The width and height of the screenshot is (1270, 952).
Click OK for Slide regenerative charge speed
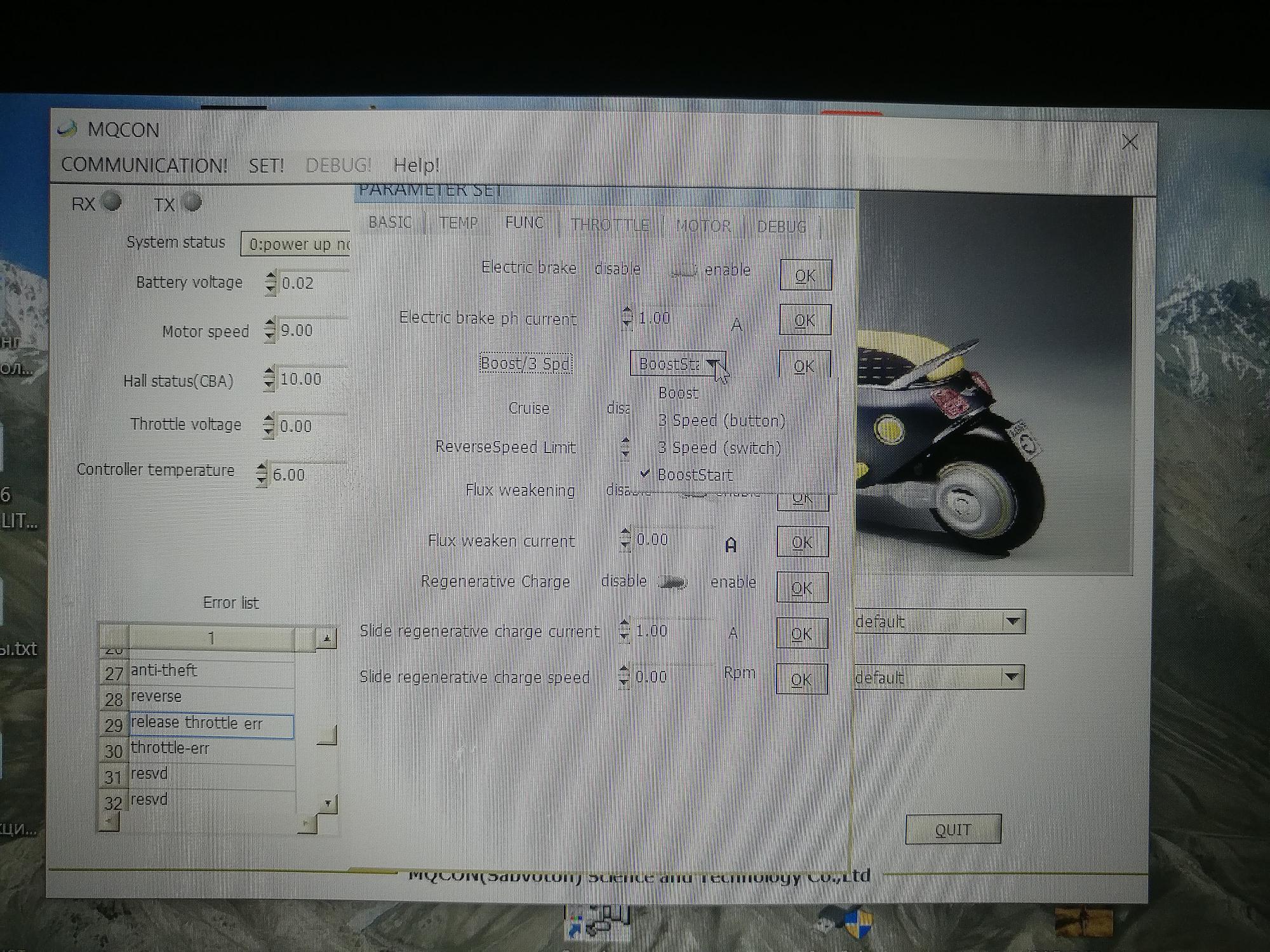(801, 679)
